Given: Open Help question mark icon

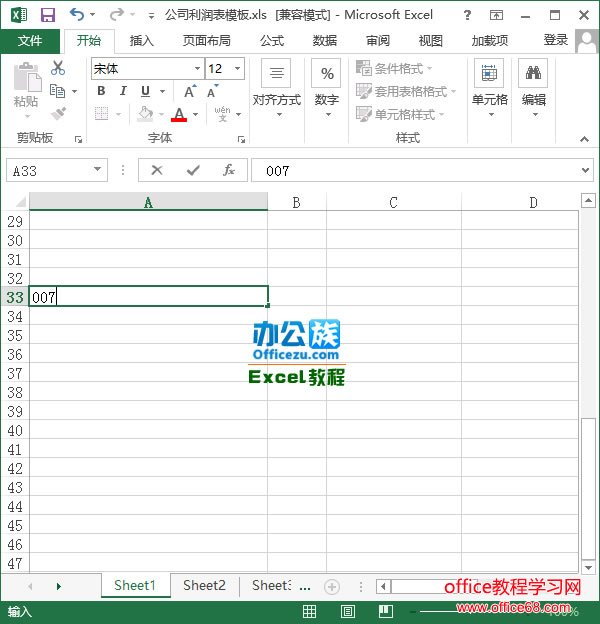Looking at the screenshot, I should [467, 15].
